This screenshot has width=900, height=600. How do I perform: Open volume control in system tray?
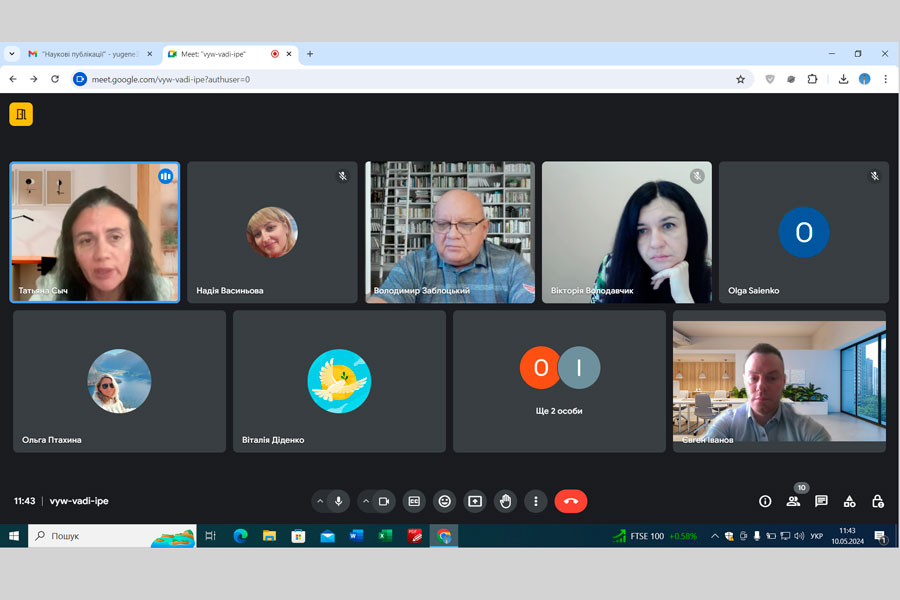(799, 536)
